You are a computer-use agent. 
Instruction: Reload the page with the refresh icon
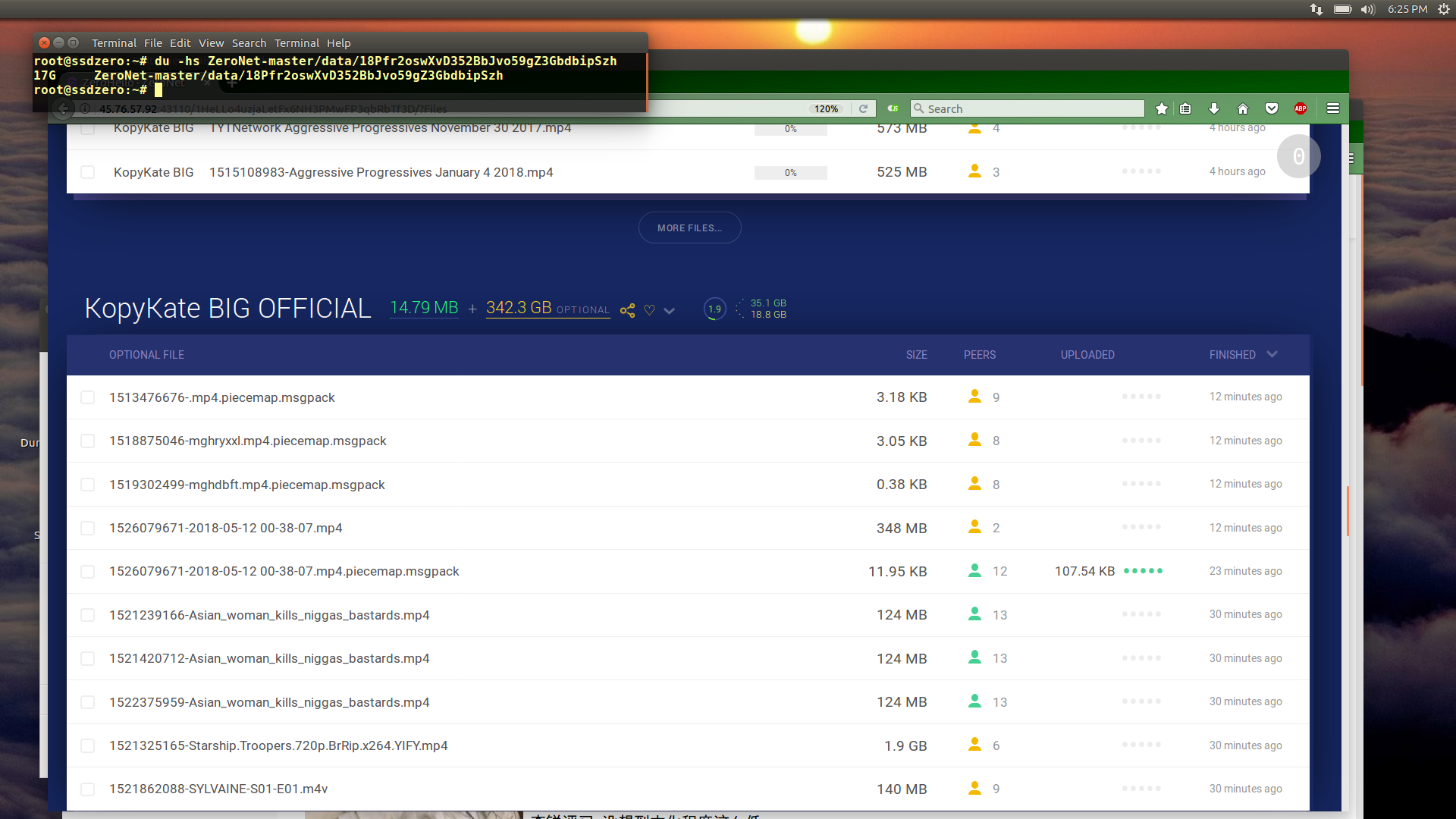tap(863, 108)
